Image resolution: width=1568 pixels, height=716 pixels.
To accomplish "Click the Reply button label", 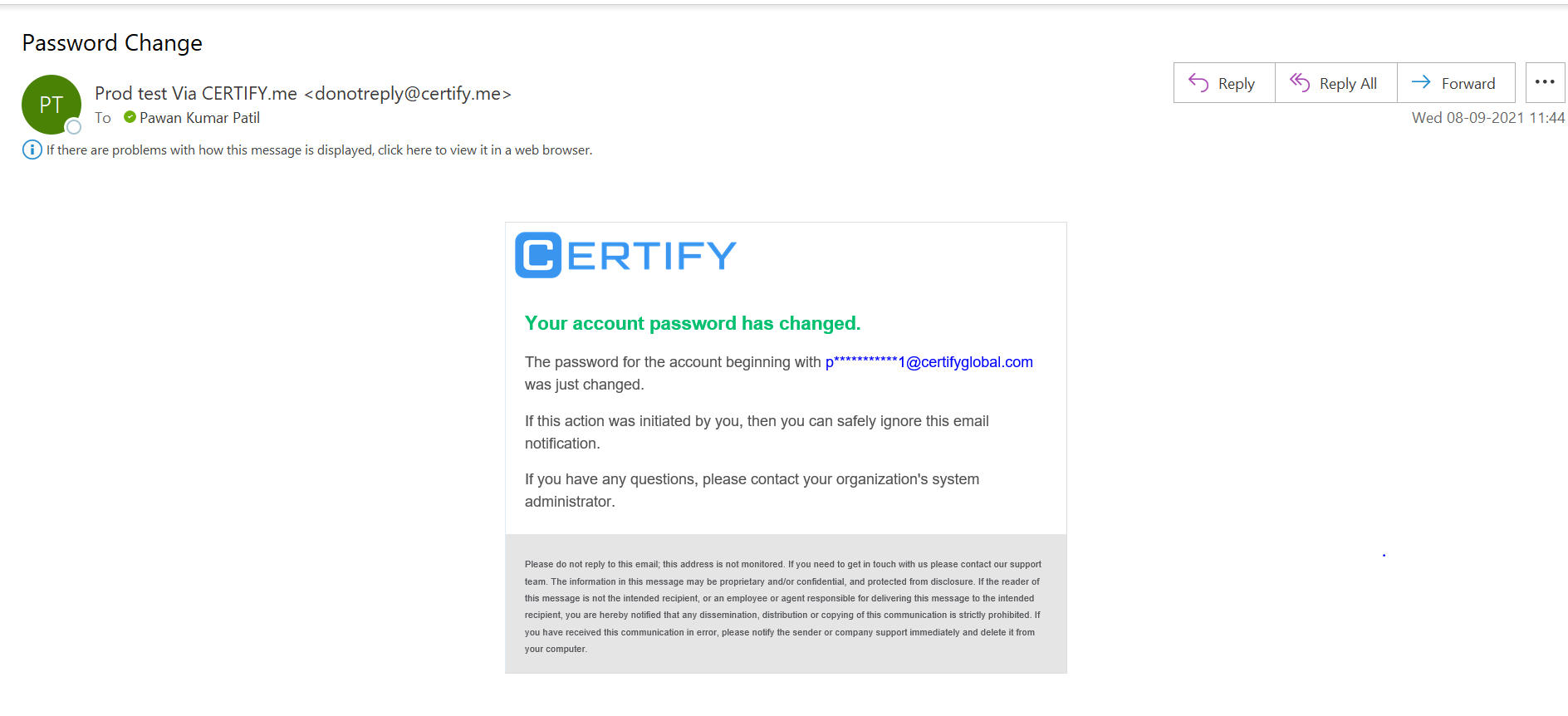I will click(1236, 84).
